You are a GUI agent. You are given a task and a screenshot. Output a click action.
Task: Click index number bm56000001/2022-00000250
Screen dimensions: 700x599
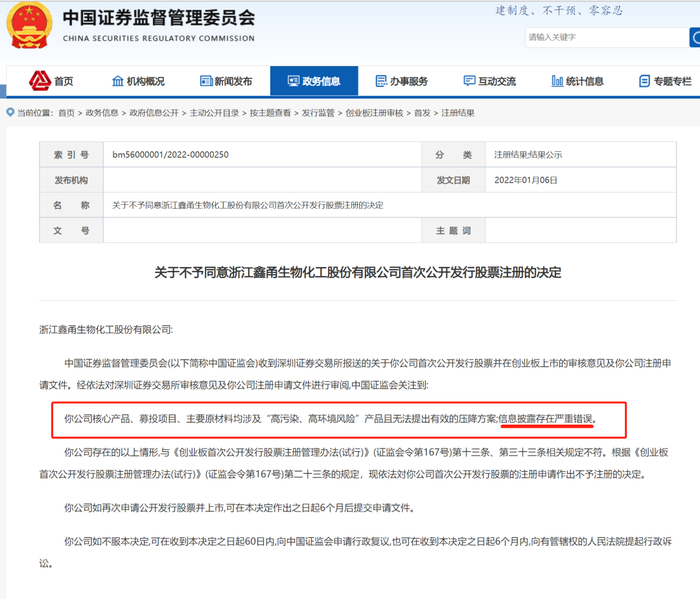pyautogui.click(x=170, y=154)
